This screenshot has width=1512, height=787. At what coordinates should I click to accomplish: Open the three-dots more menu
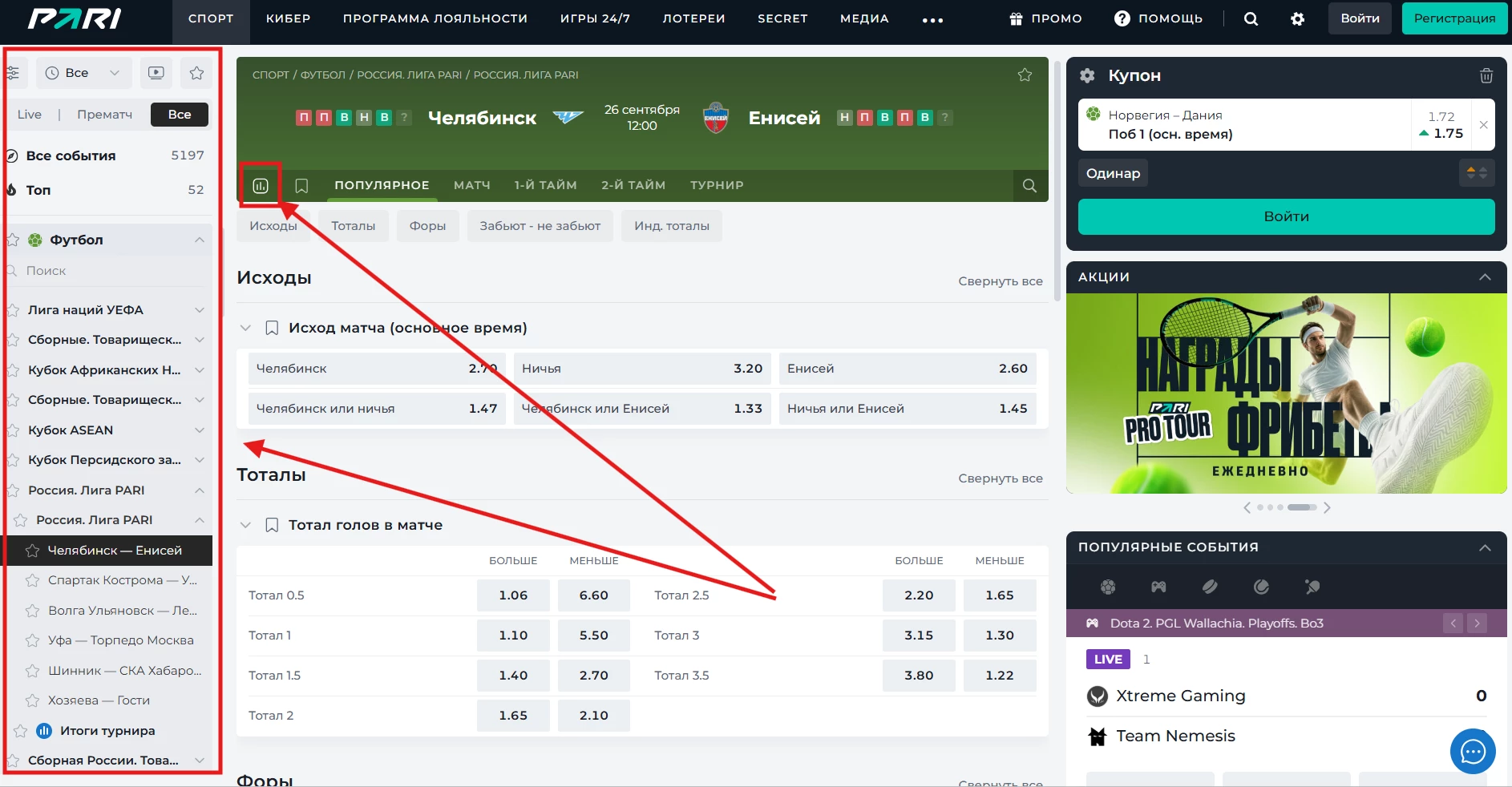pos(932,19)
